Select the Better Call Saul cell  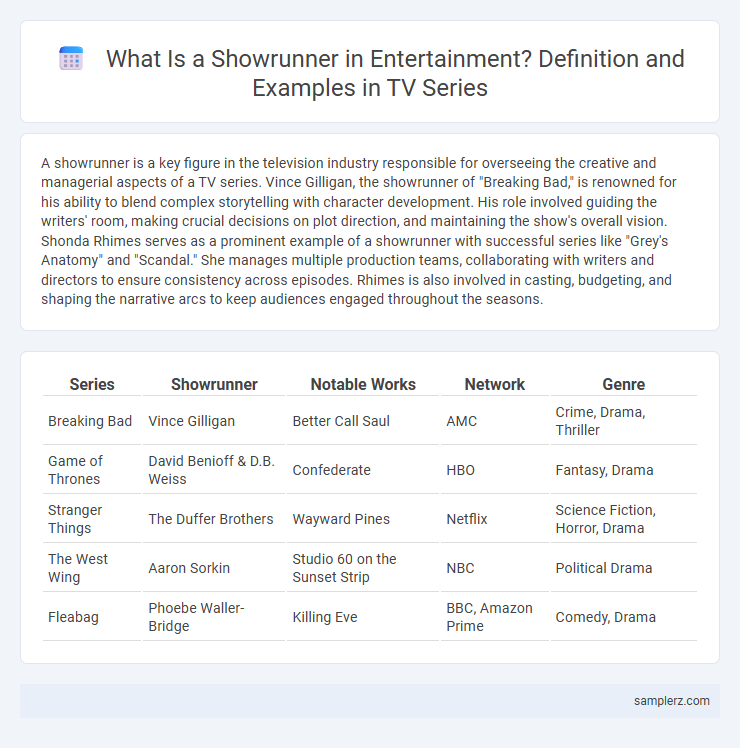point(363,421)
